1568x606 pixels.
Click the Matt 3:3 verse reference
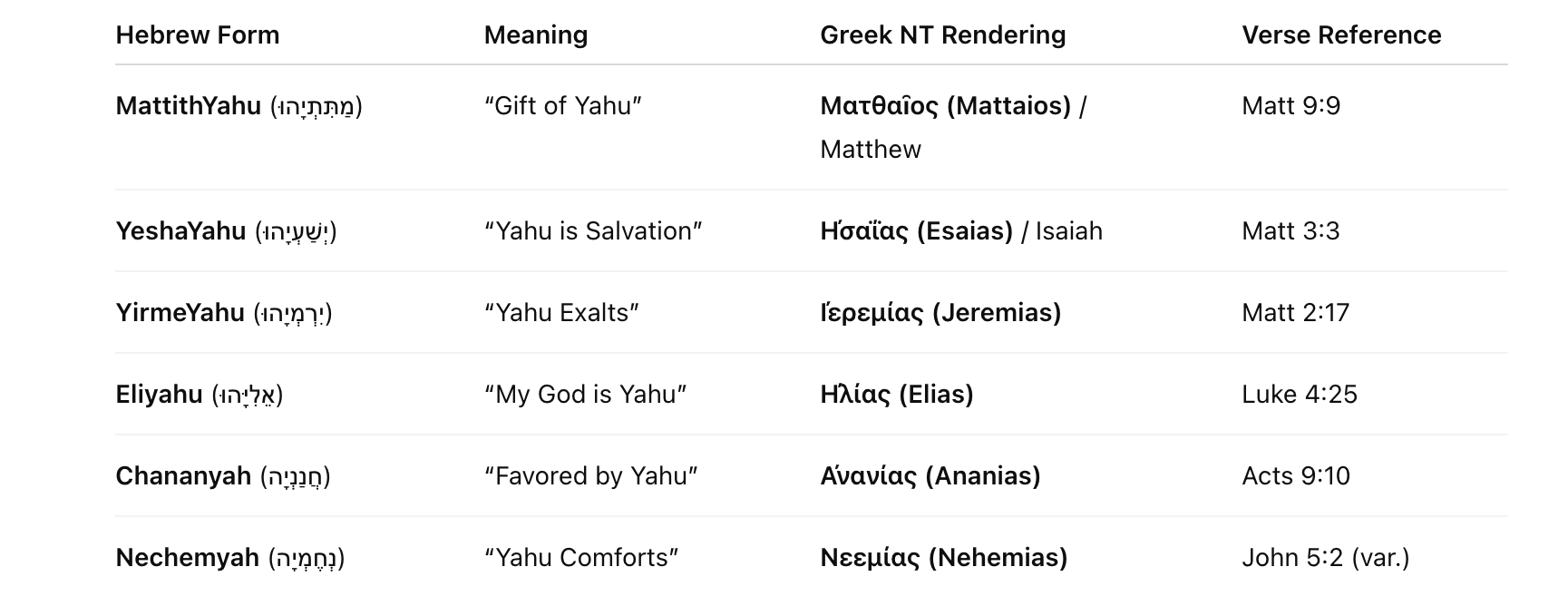1290,231
